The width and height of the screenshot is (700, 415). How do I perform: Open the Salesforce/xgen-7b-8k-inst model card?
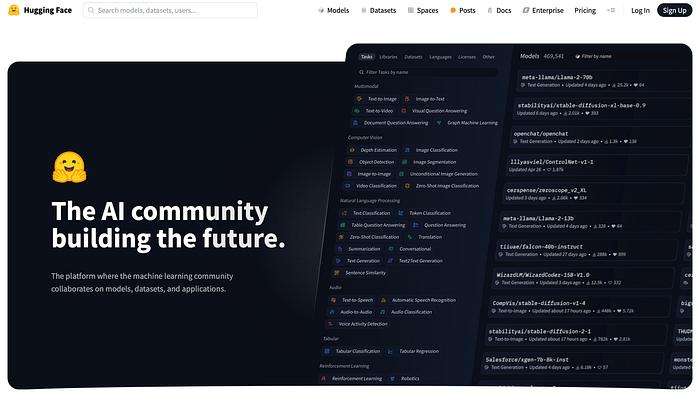tap(573, 363)
